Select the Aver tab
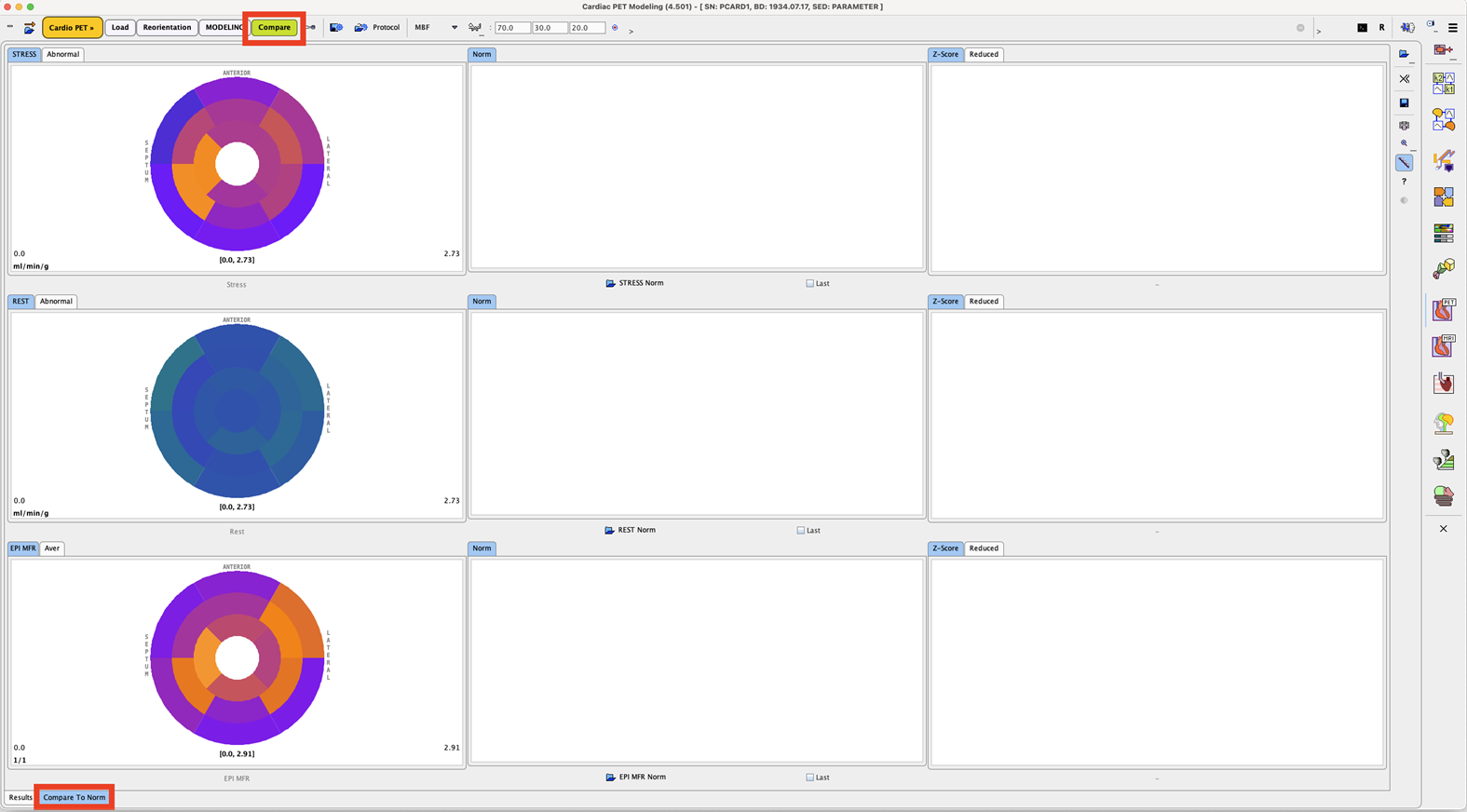This screenshot has height=812, width=1467. tap(52, 548)
